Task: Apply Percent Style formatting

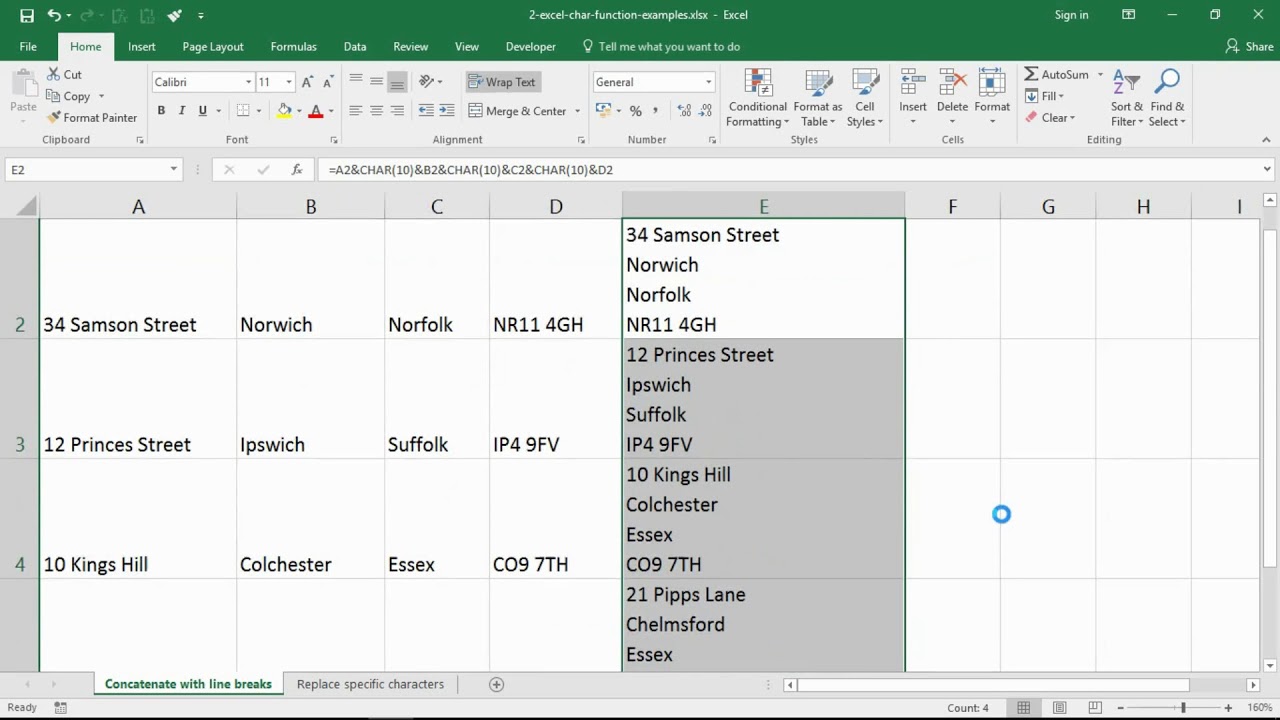Action: [x=636, y=111]
